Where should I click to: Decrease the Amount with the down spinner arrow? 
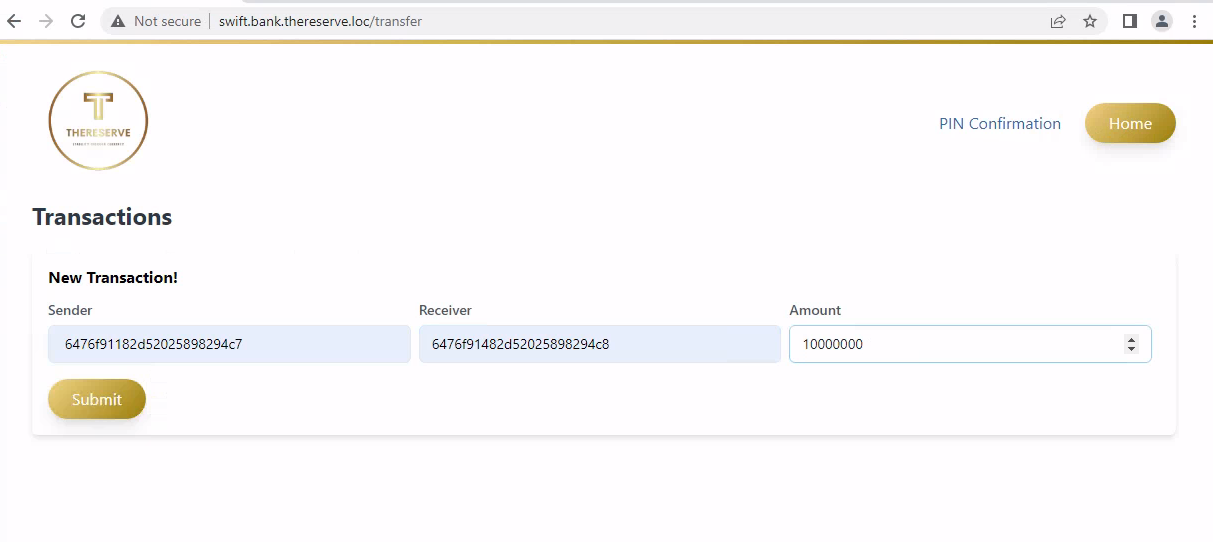(1132, 348)
